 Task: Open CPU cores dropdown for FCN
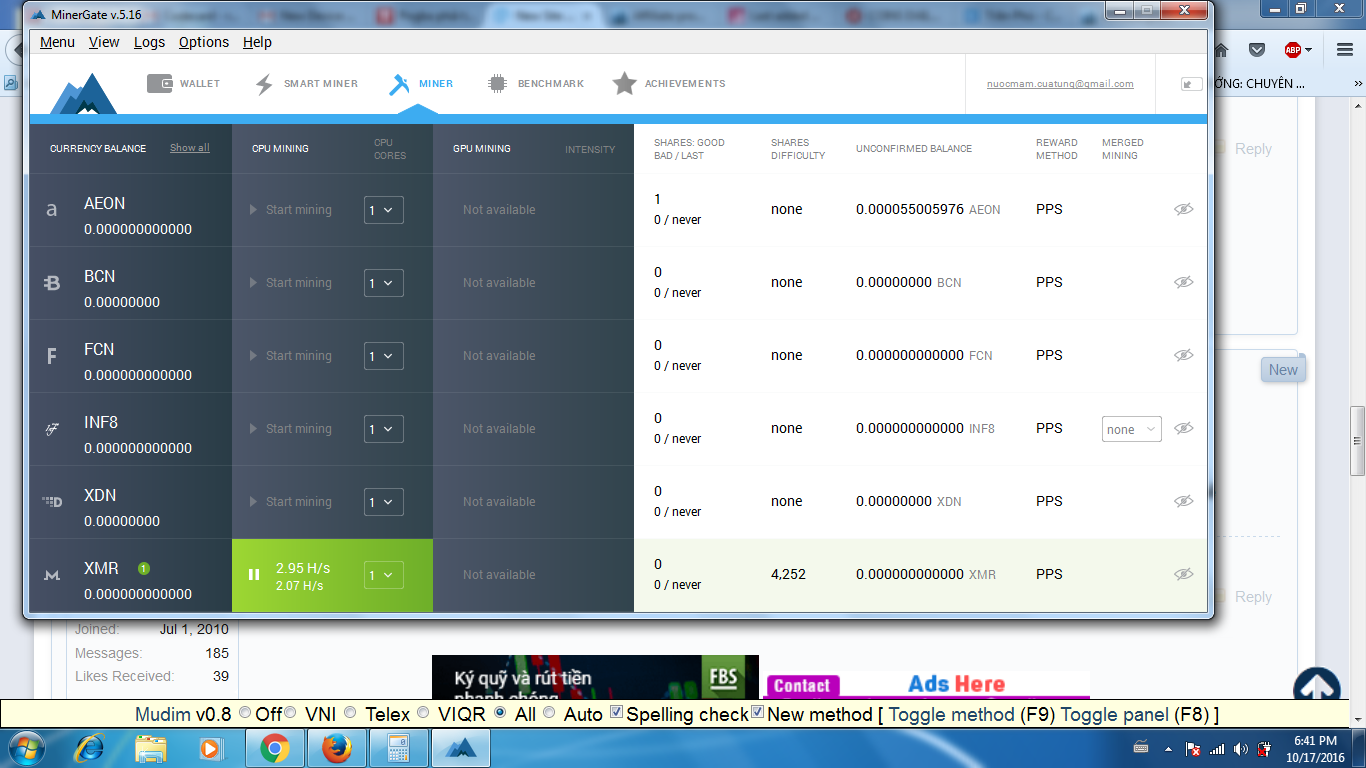[384, 356]
